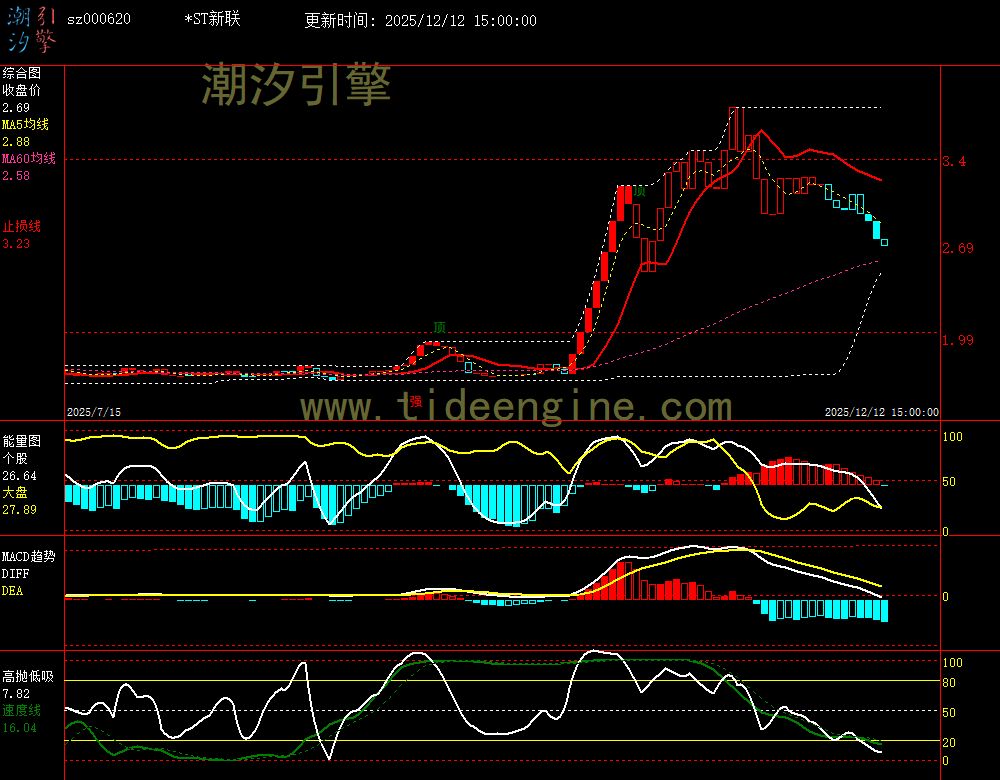Click the 潮汐引擎 logo in the top corner
Screen dimensions: 1000x780
(32, 29)
